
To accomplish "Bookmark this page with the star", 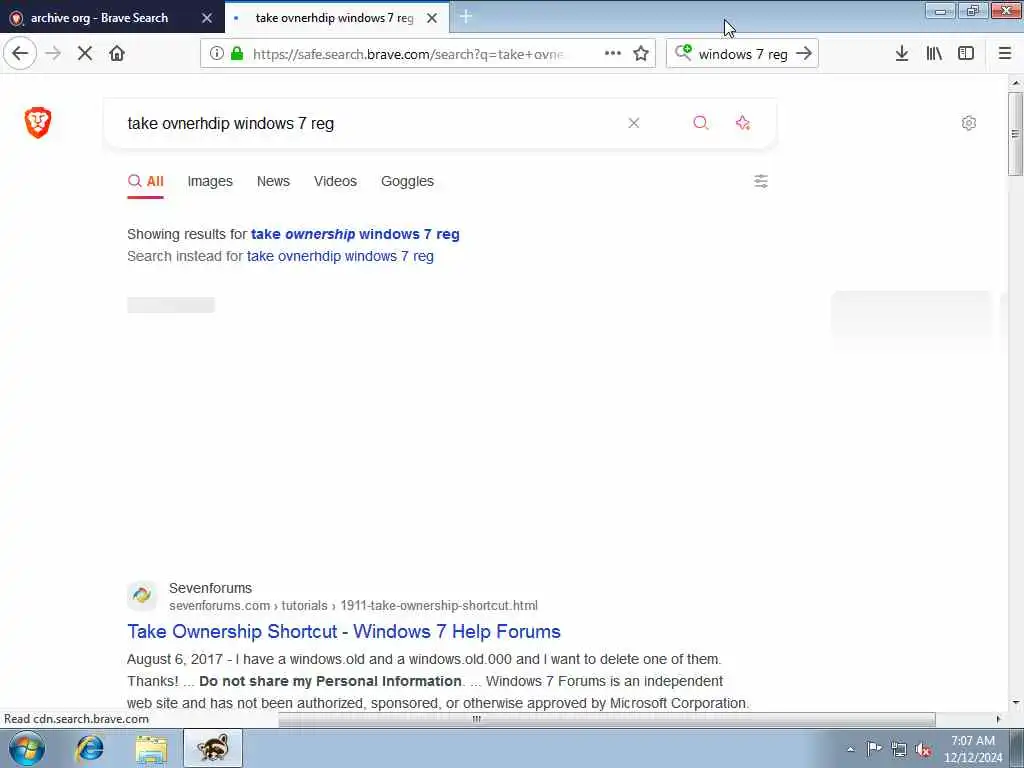I will (x=641, y=54).
